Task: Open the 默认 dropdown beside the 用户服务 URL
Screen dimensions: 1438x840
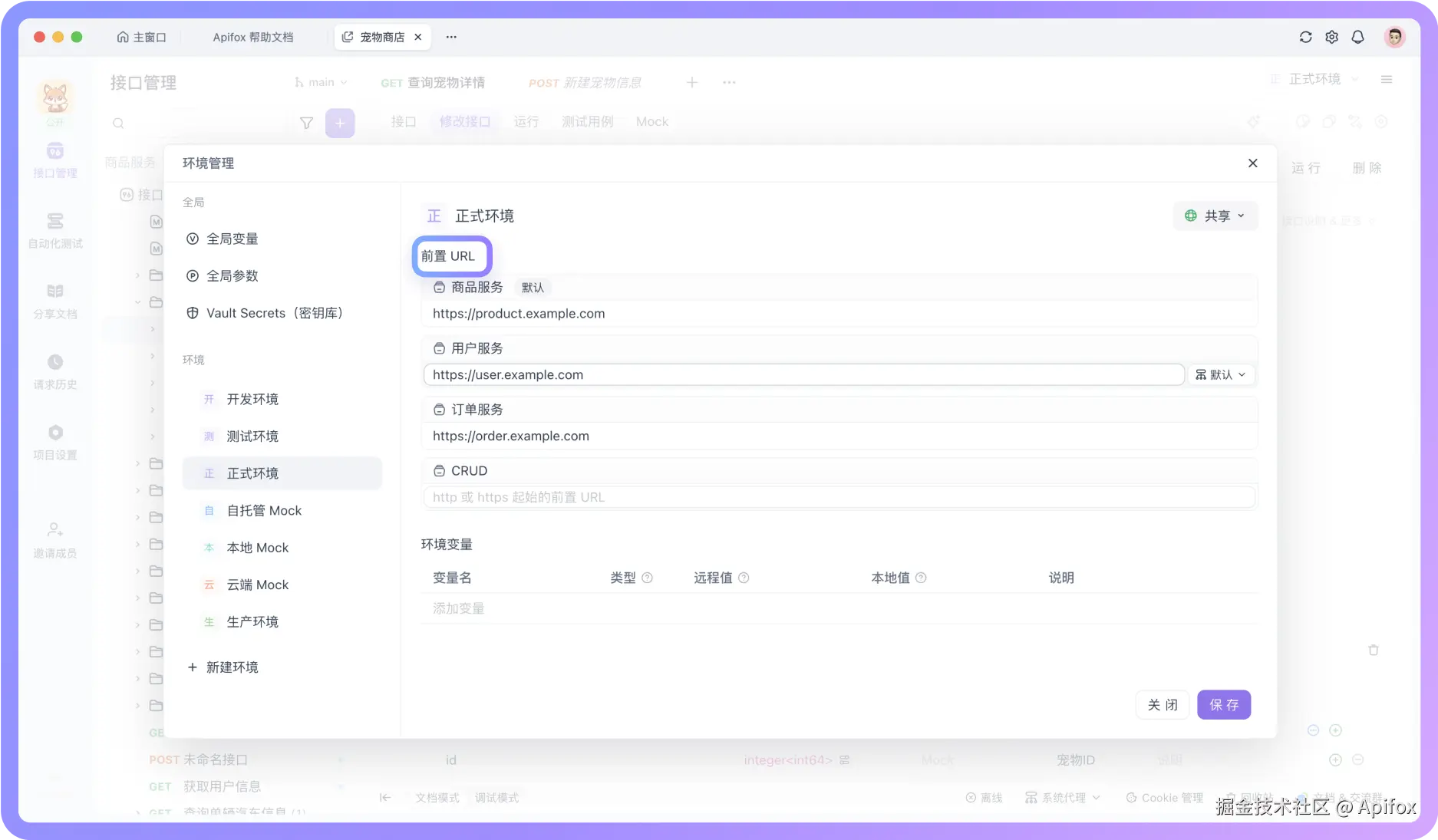Action: tap(1221, 374)
